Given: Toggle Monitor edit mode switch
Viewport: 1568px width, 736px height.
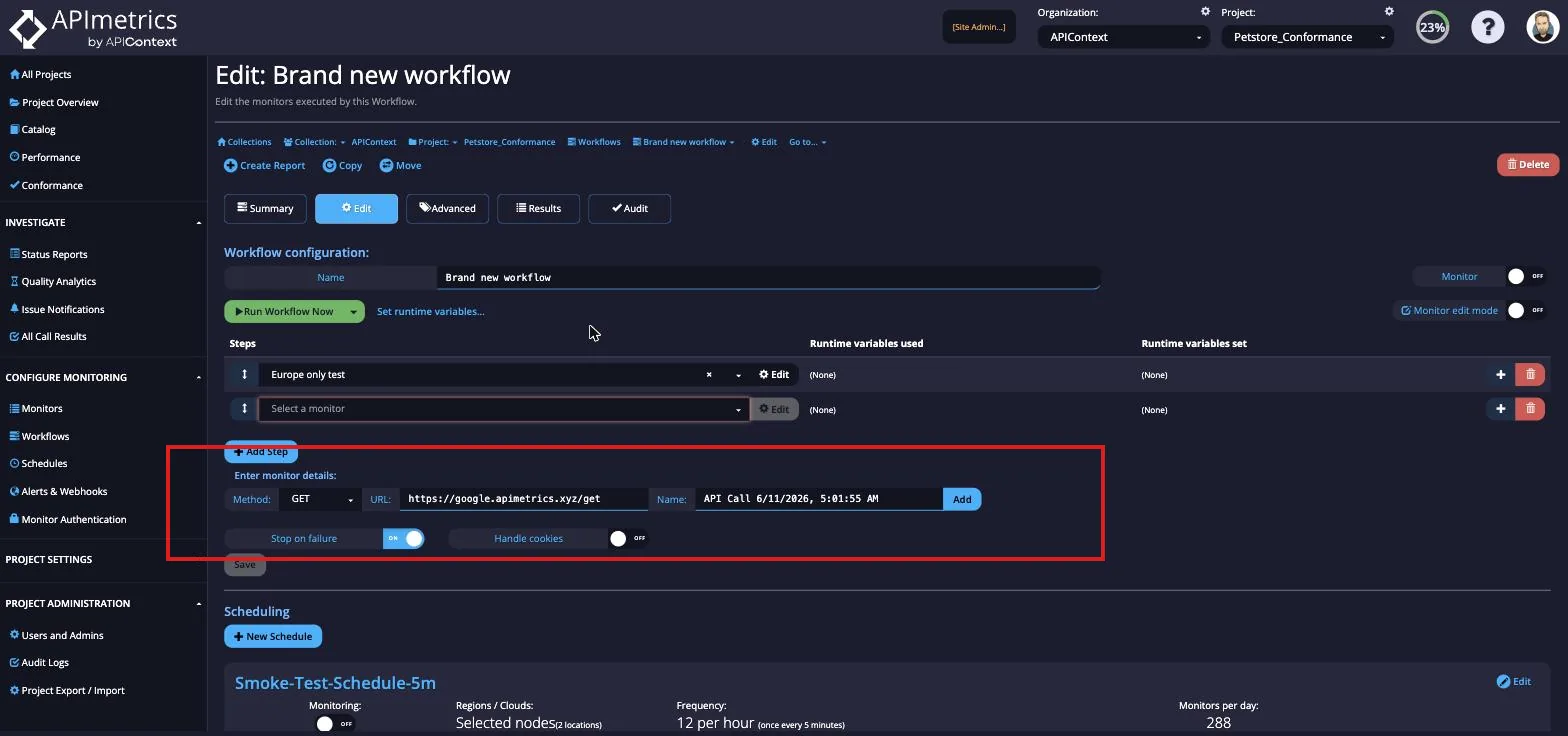Looking at the screenshot, I should (1526, 311).
